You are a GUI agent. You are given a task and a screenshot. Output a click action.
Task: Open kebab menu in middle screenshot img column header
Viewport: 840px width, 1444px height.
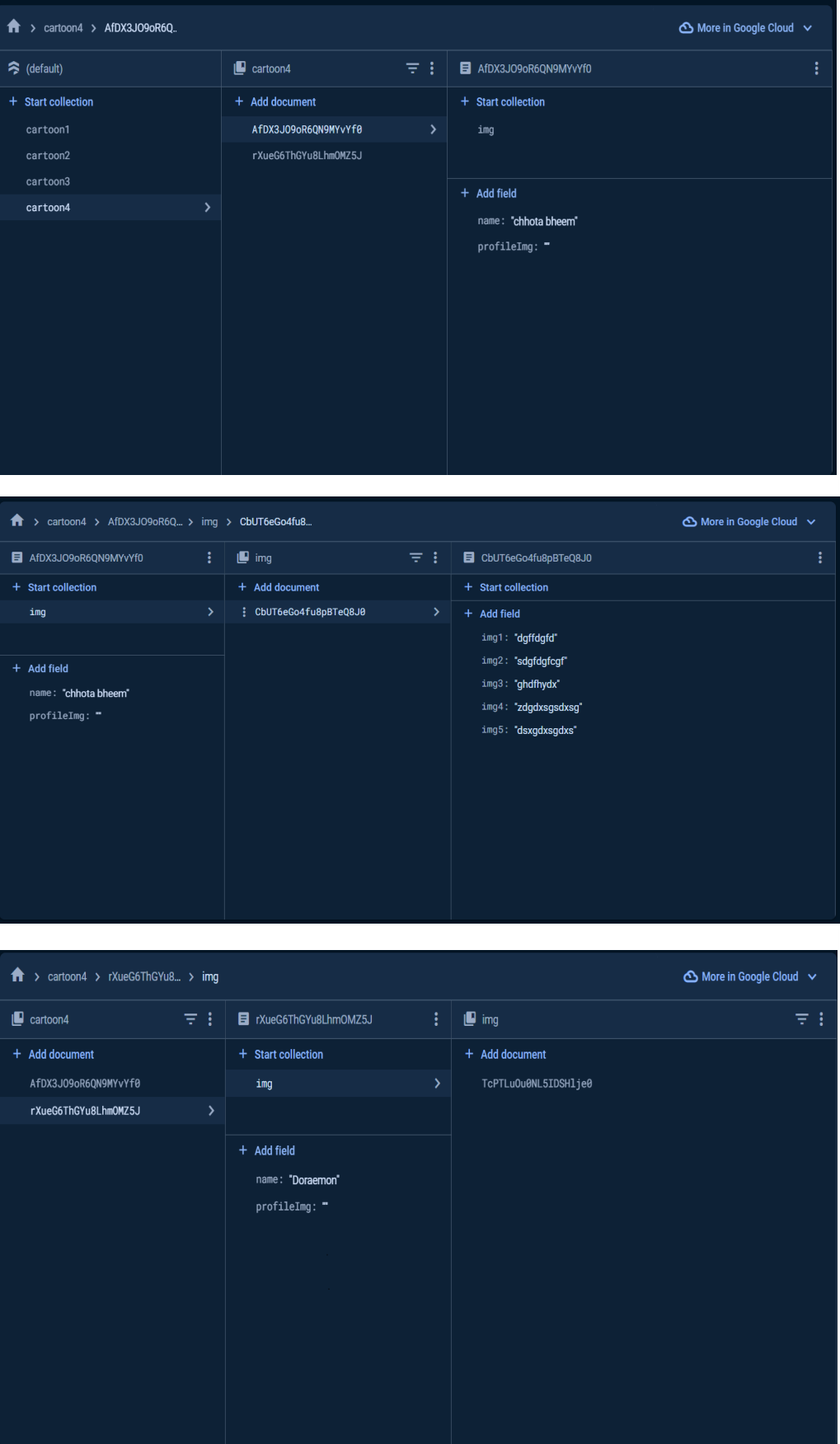[435, 557]
